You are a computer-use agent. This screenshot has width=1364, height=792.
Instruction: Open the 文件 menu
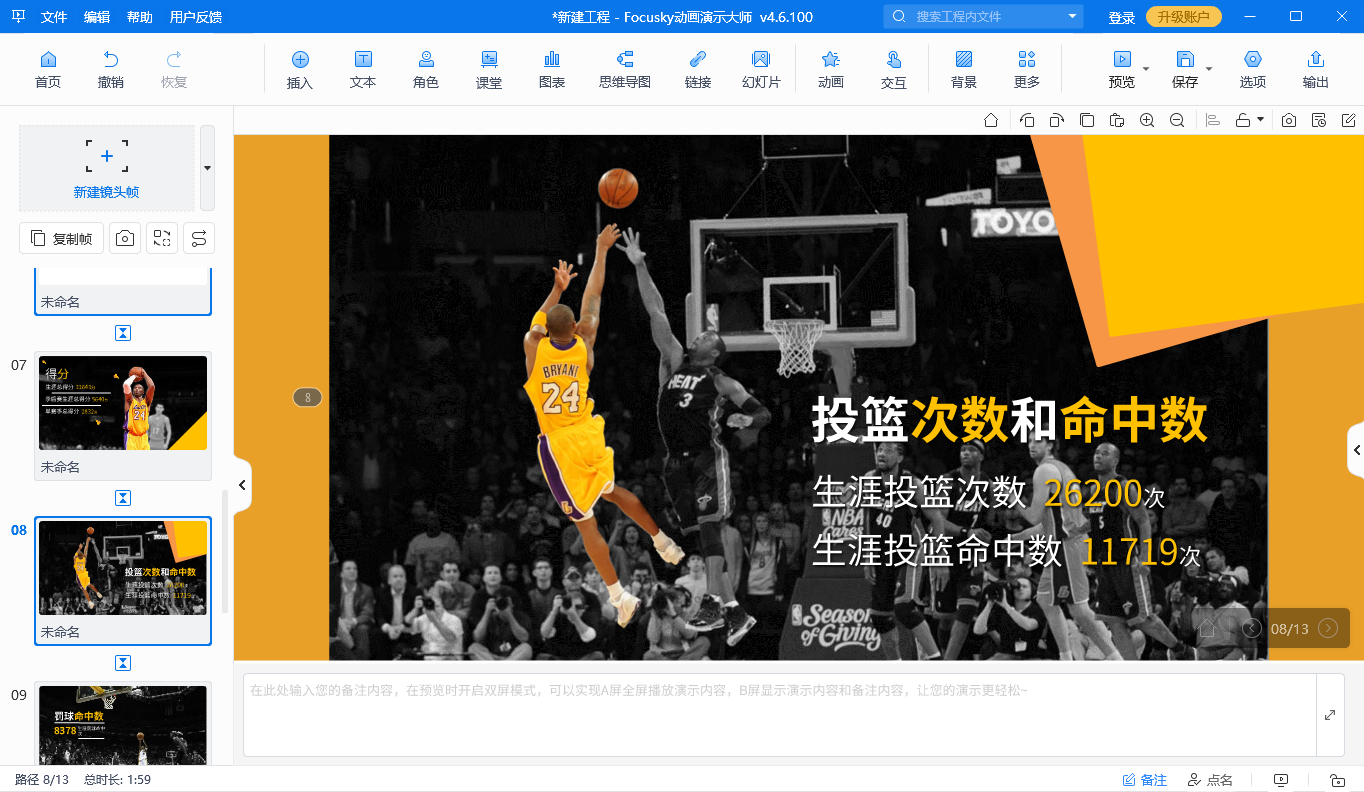point(54,17)
